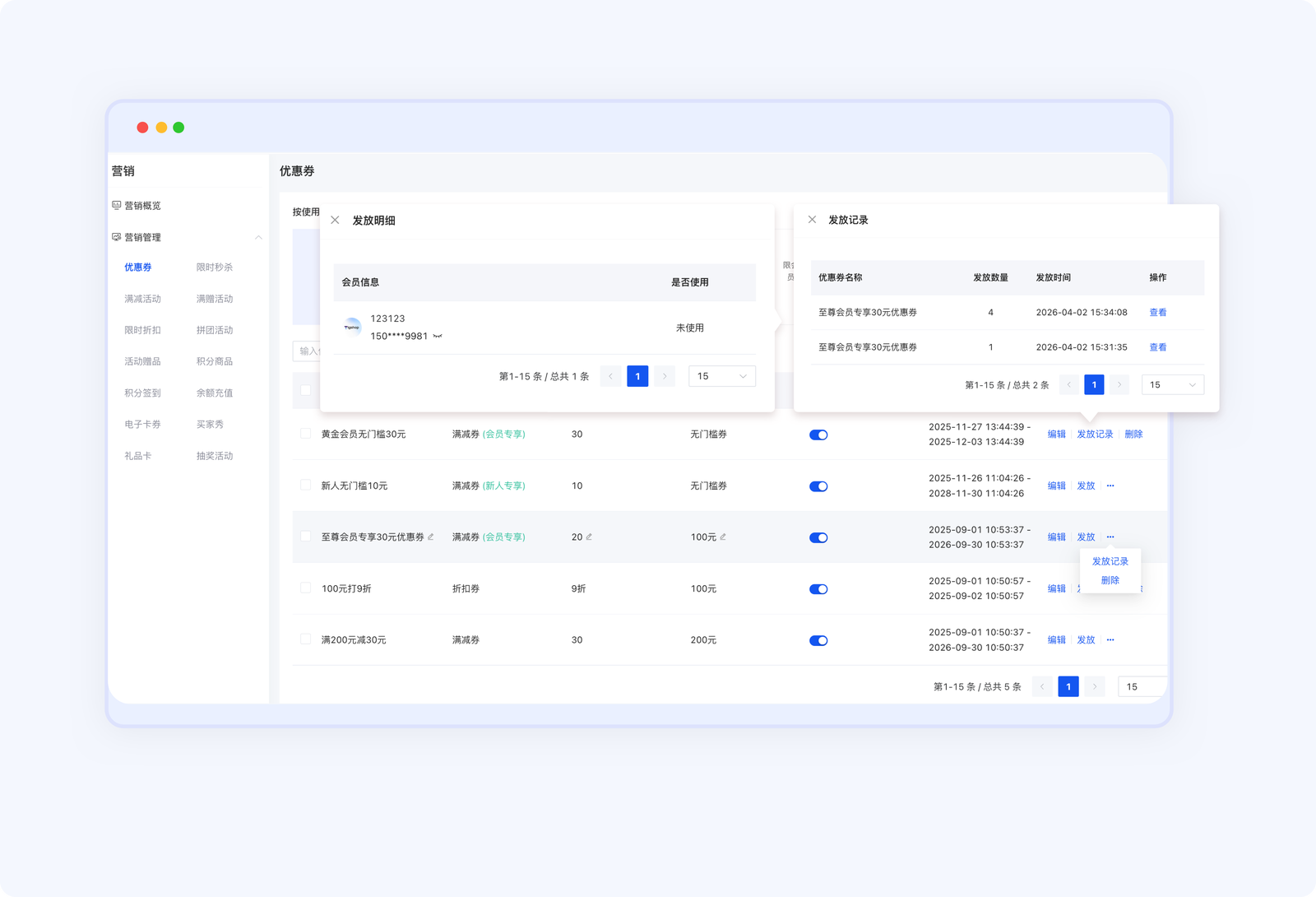The height and width of the screenshot is (897, 1316).
Task: Select 发放记录 in the popup menu
Action: 1110,561
